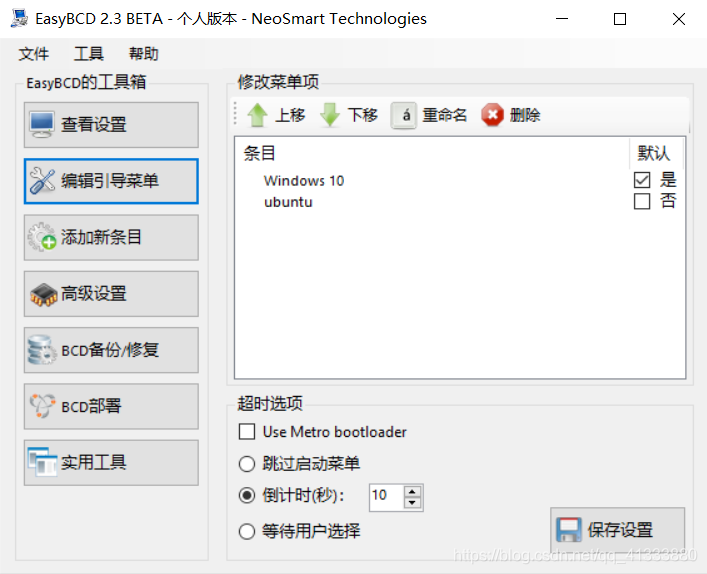Select 跳过启动菜单 radio option
707x574 pixels.
point(247,464)
